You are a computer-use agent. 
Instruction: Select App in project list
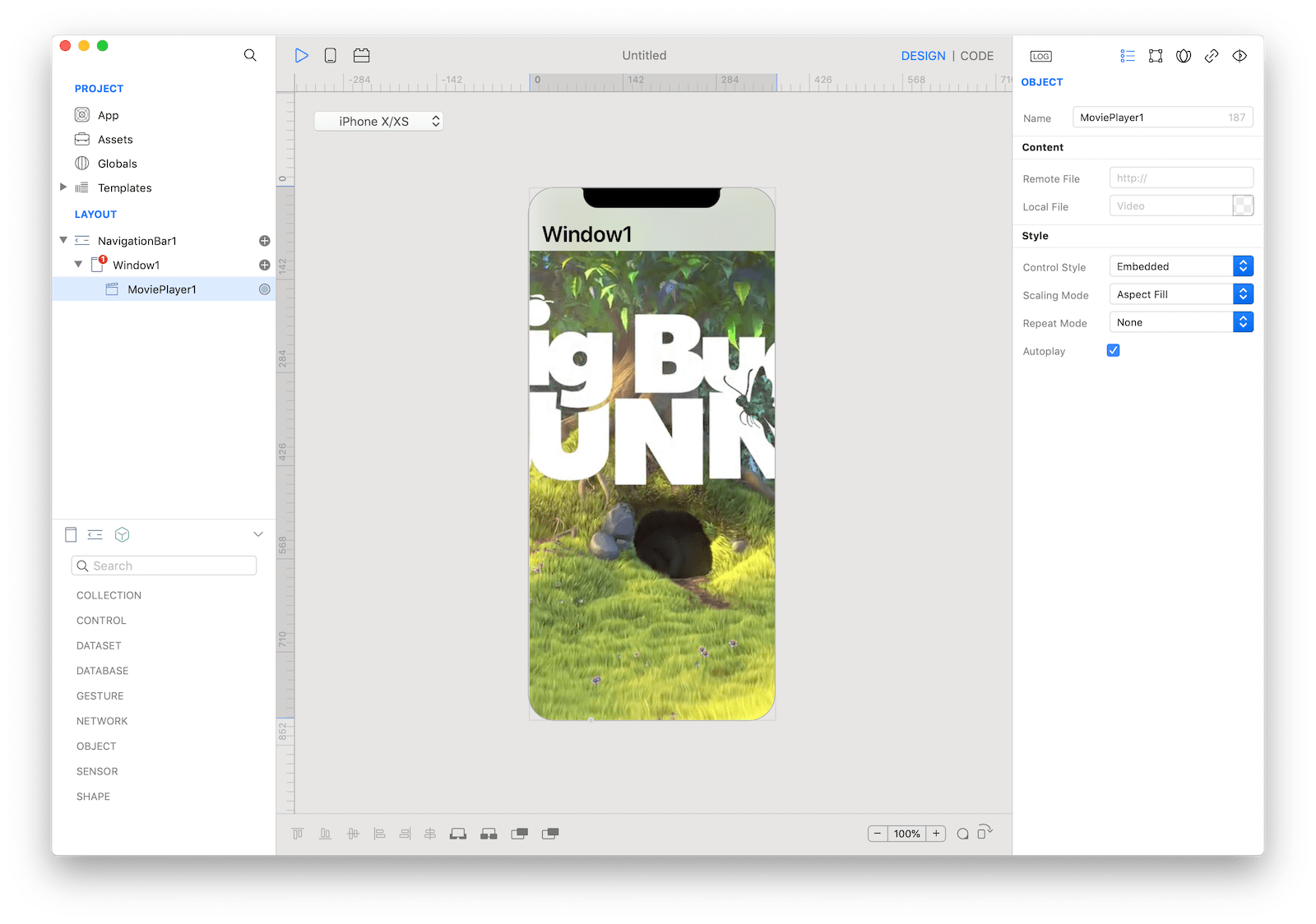108,115
